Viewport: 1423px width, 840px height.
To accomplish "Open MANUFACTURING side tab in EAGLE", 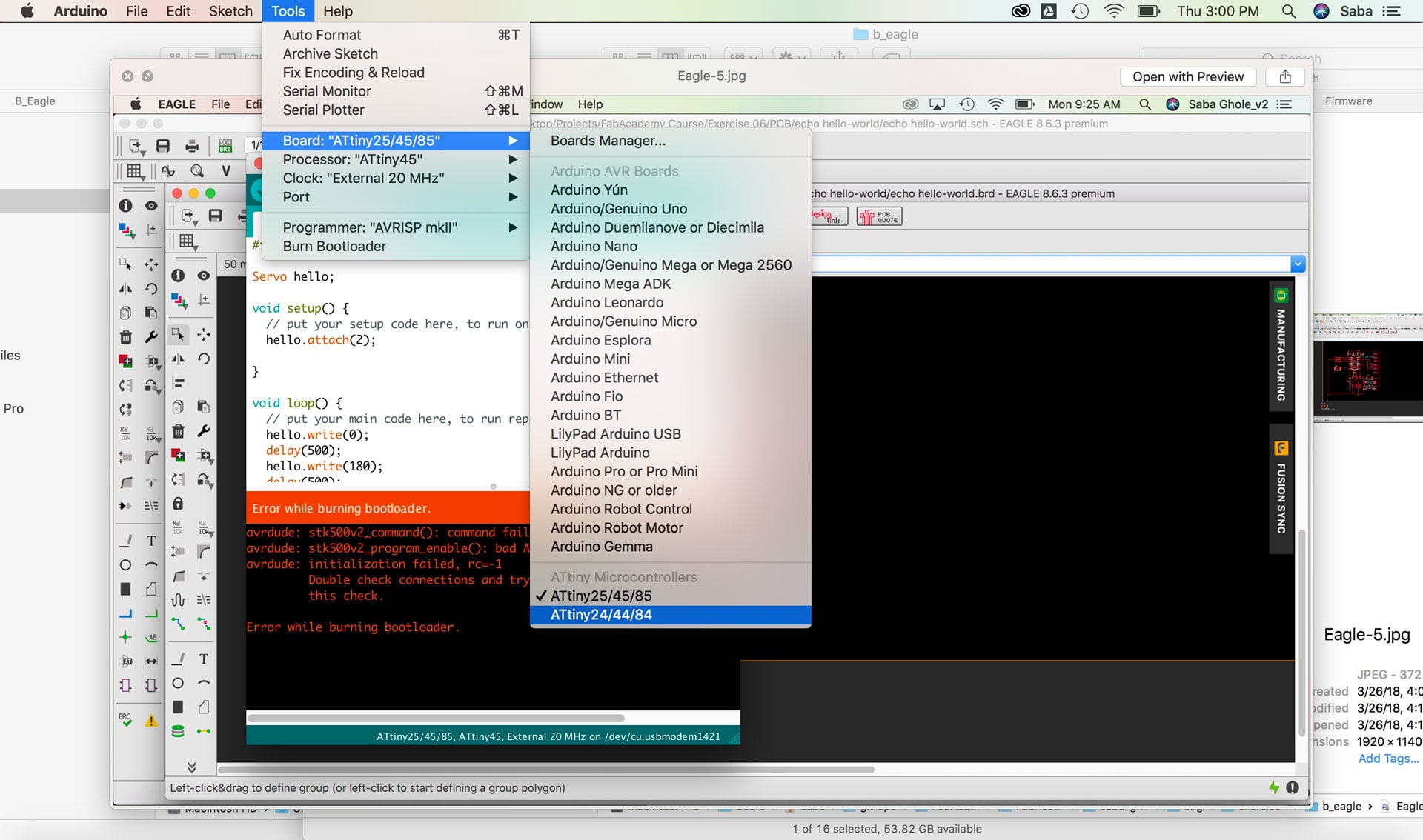I will 1281,347.
